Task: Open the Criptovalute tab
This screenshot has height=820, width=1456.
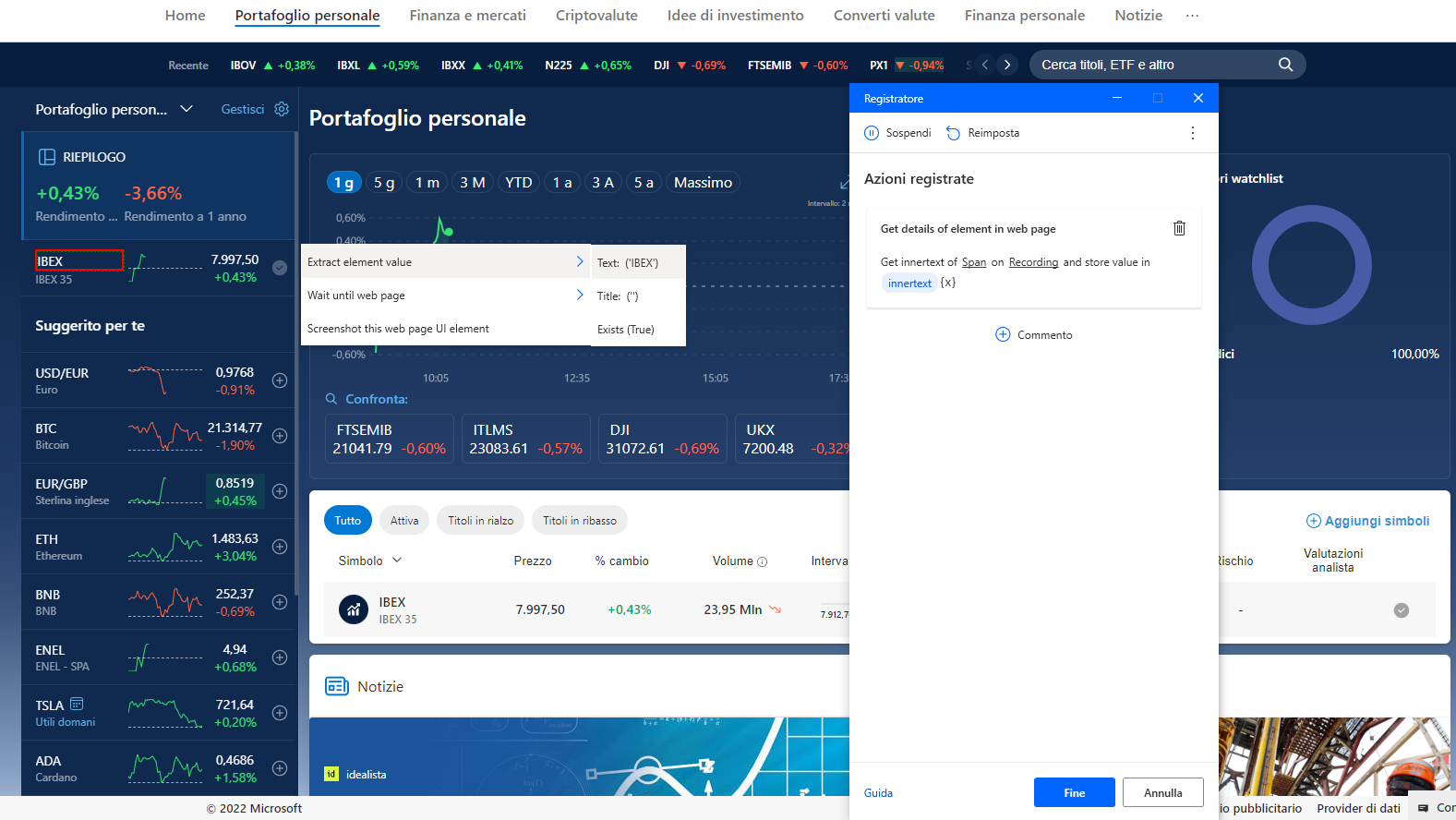Action: point(596,16)
